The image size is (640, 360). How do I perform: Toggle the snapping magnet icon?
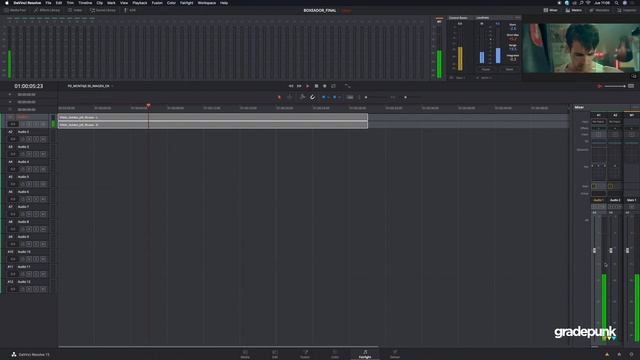312,97
